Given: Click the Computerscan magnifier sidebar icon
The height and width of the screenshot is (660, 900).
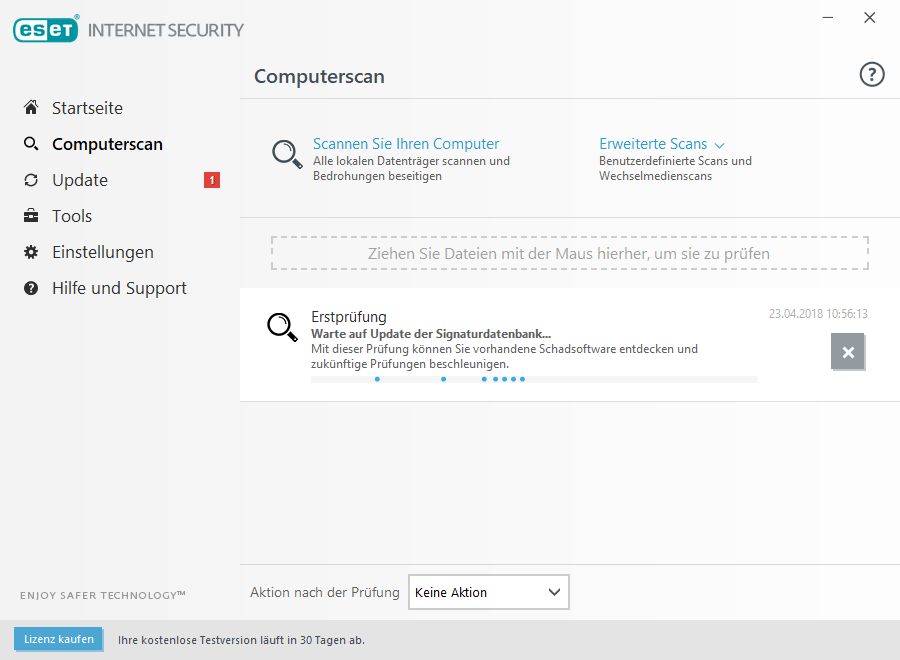Looking at the screenshot, I should 31,144.
